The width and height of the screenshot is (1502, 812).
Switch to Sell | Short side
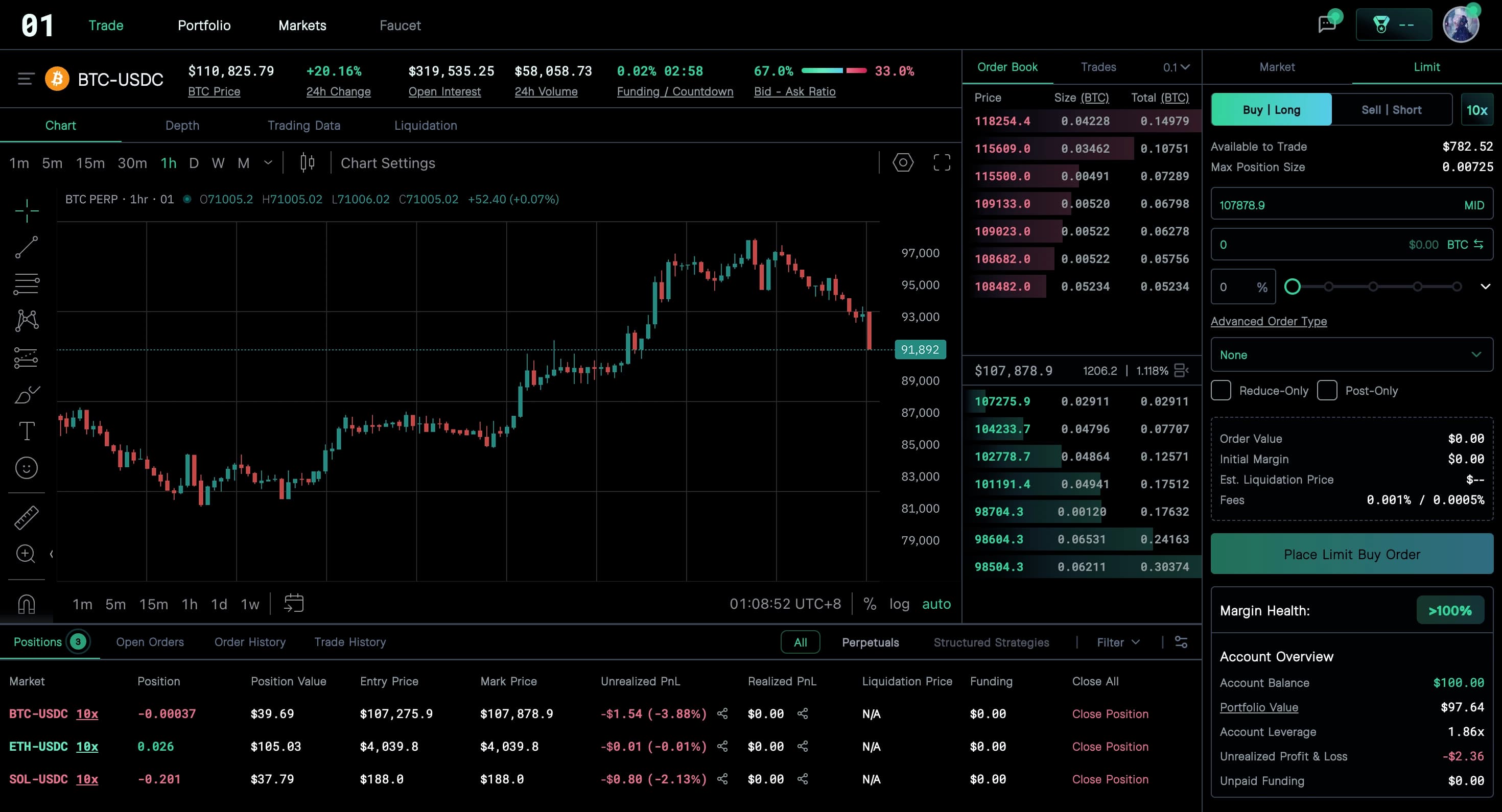tap(1391, 110)
